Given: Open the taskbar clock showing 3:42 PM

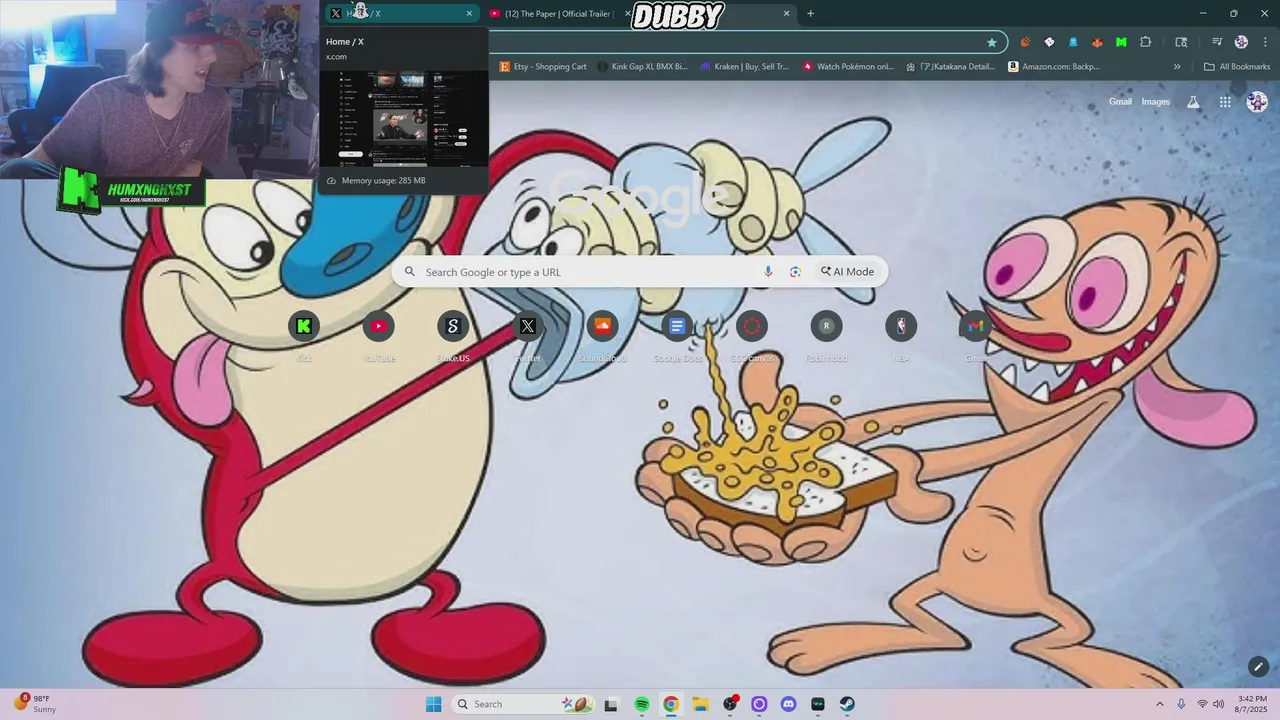Looking at the screenshot, I should tap(1252, 704).
